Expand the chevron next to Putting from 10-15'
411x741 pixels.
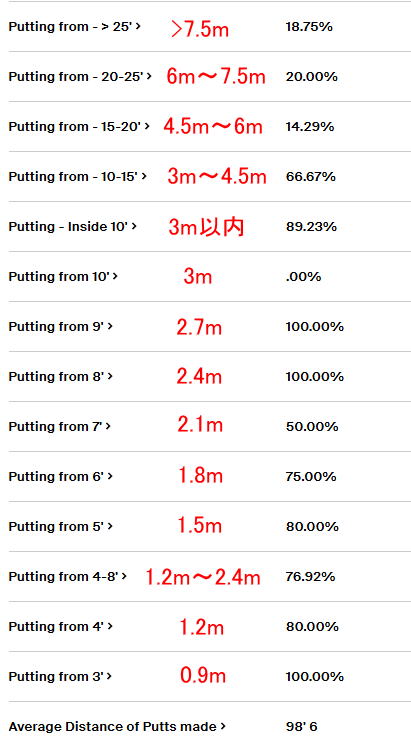click(144, 176)
